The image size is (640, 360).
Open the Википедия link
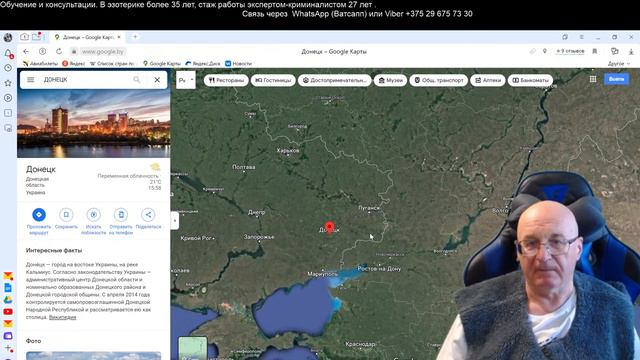tap(62, 317)
